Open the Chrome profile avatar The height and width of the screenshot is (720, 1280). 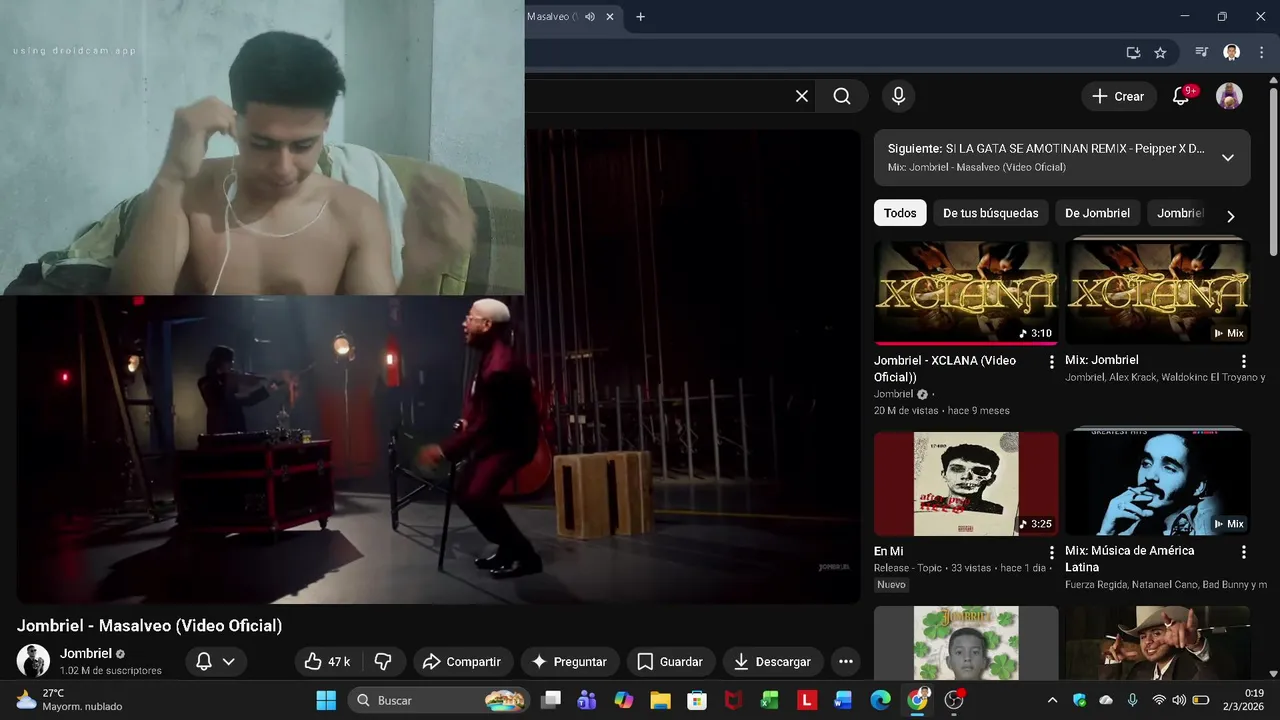click(x=1232, y=53)
